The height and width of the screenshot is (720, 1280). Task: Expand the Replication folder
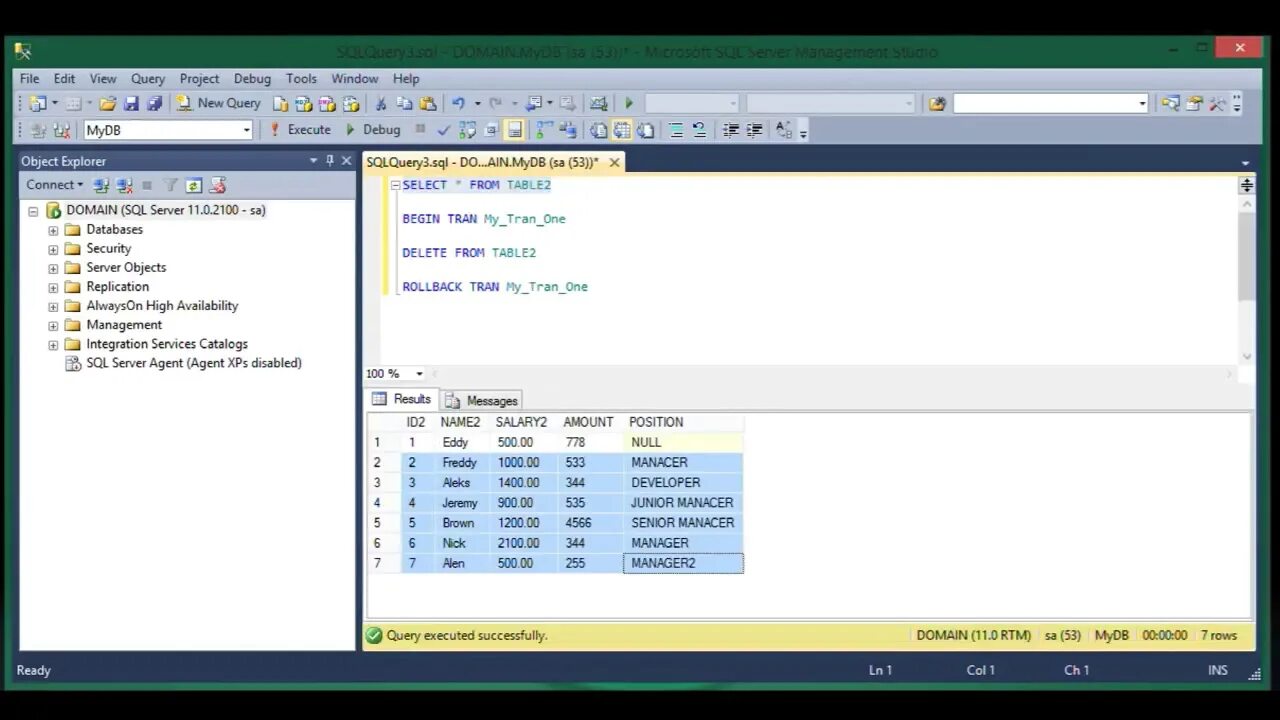(53, 287)
